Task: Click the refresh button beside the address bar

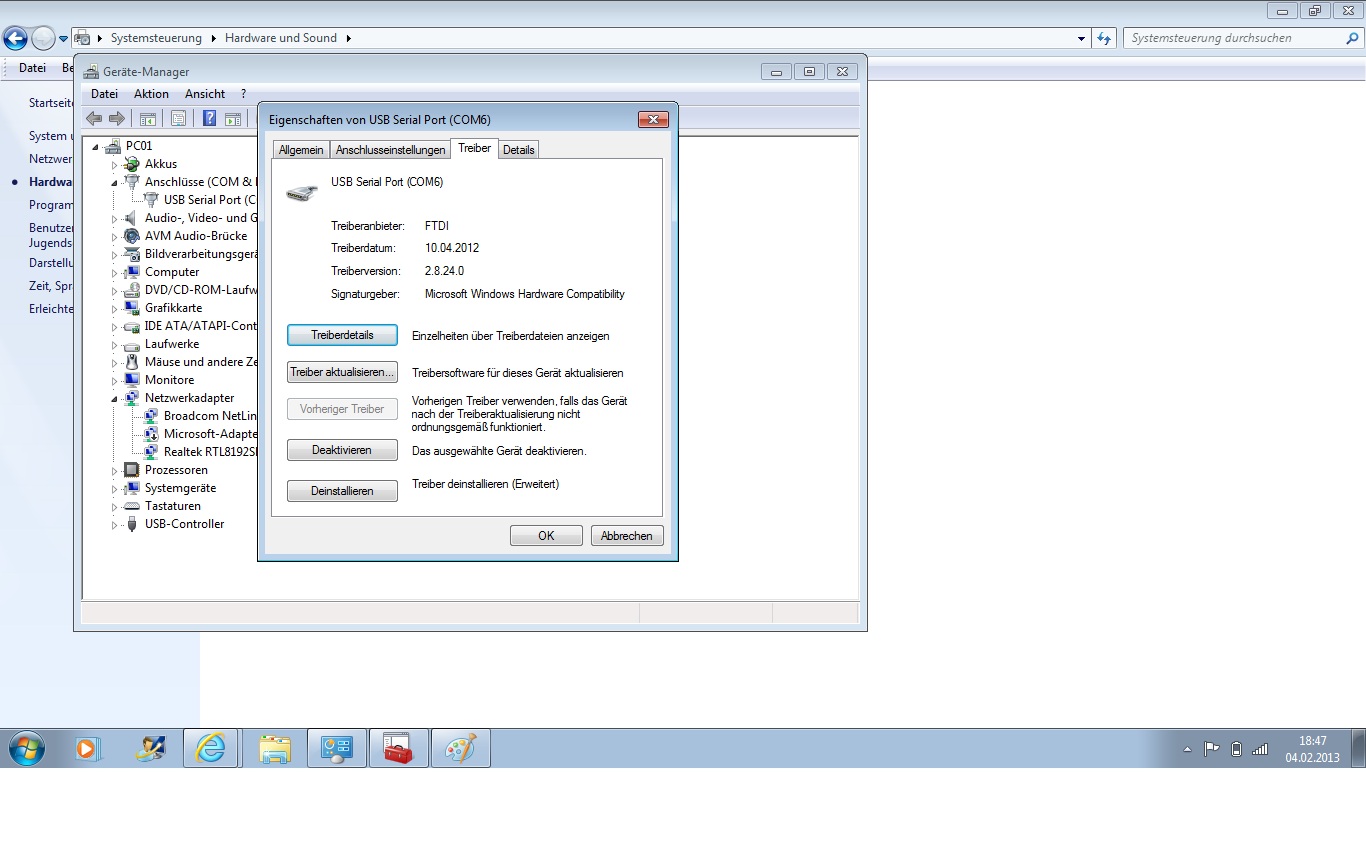Action: pyautogui.click(x=1104, y=38)
